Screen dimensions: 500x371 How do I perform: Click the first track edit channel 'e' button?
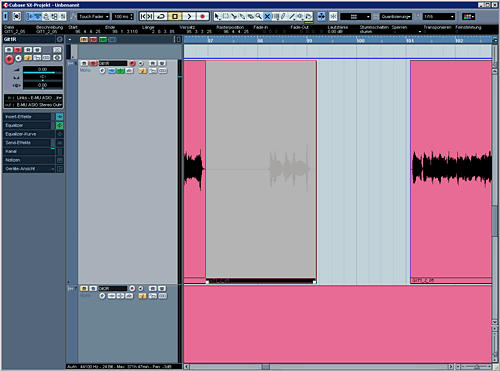tap(102, 71)
